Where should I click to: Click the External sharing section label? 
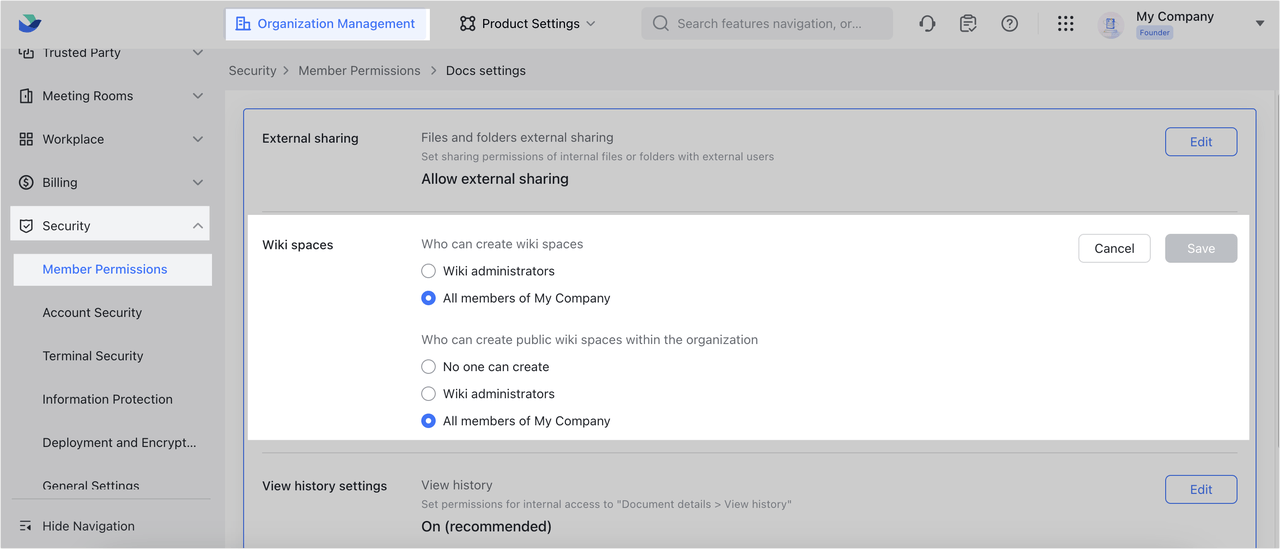pyautogui.click(x=310, y=139)
